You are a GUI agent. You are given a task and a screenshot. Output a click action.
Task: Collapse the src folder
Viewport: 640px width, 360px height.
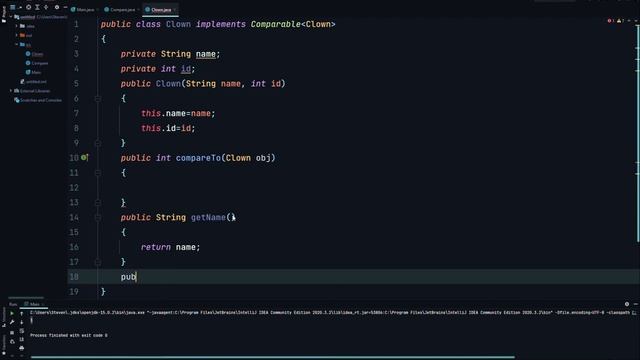tap(17, 44)
